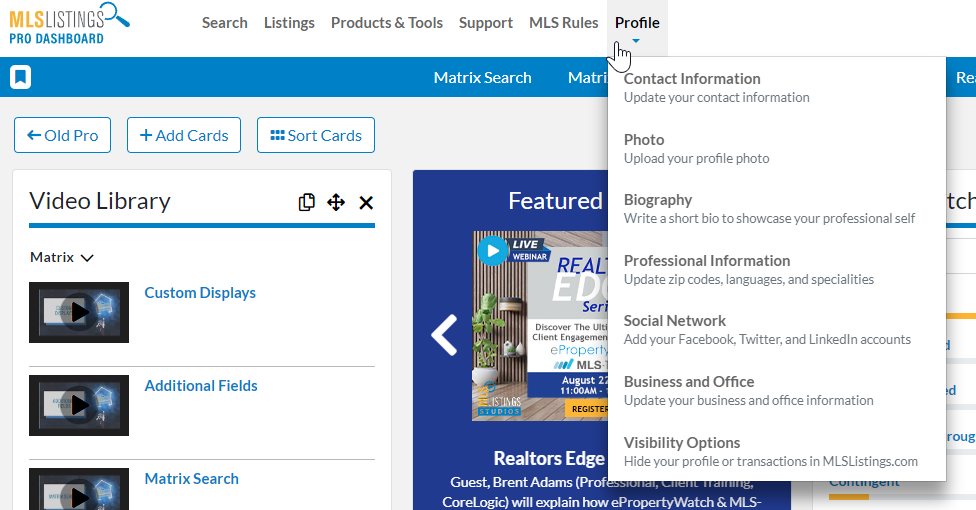Click the Sort Cards button

pos(316,135)
